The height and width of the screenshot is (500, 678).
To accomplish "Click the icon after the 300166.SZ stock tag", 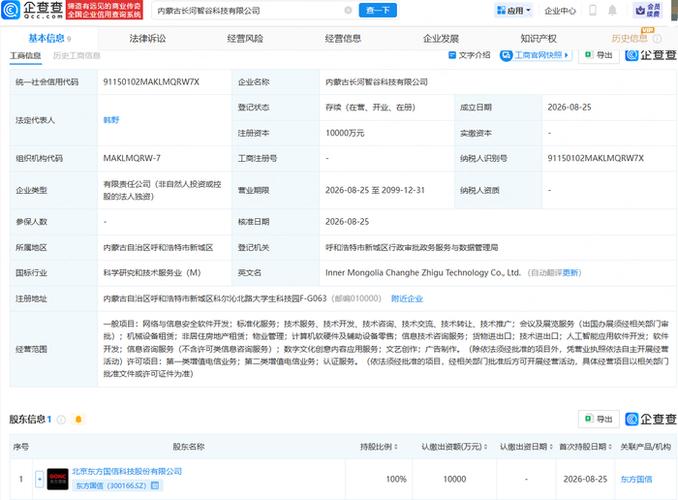I will click(155, 486).
